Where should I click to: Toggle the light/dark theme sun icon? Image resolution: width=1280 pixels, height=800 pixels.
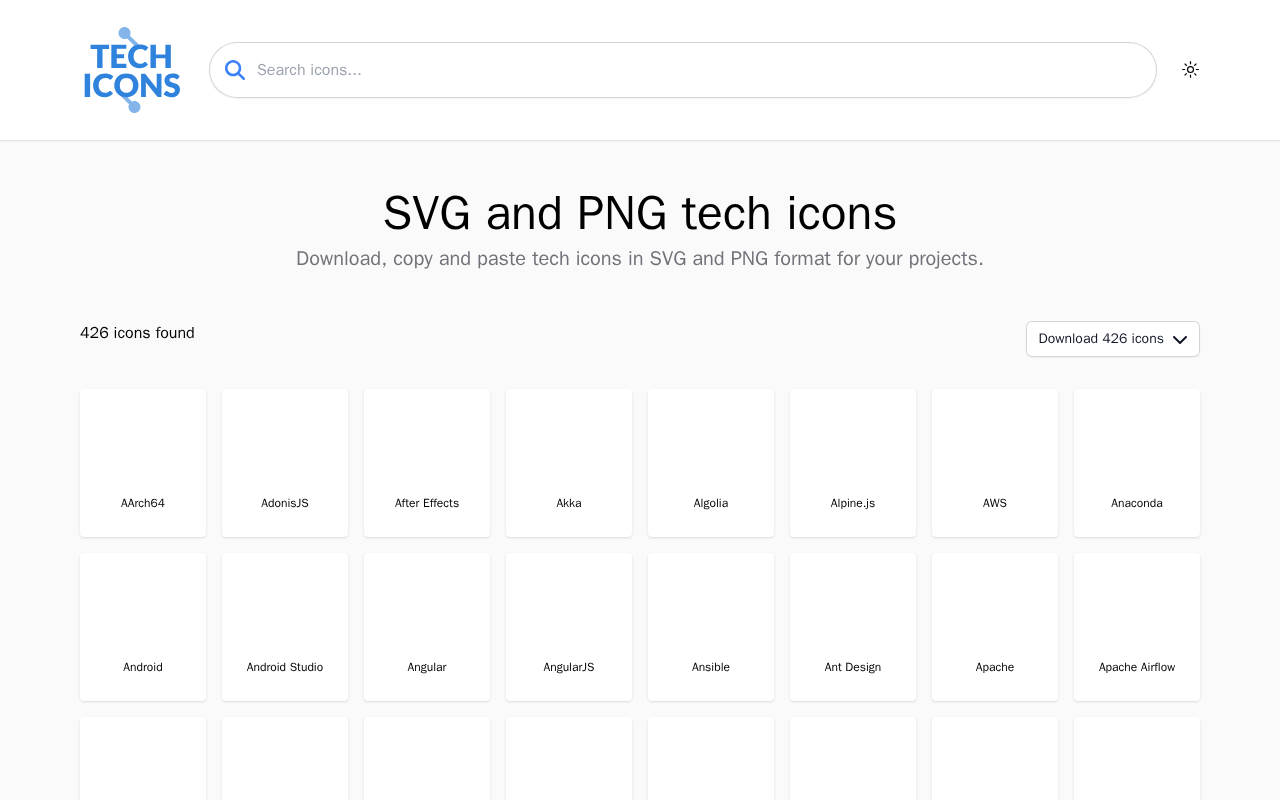point(1190,70)
